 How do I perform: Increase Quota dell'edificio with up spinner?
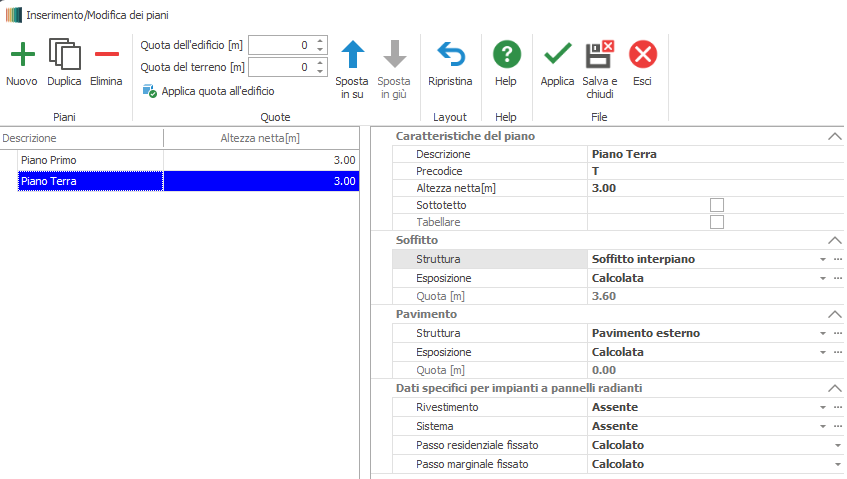[320, 41]
